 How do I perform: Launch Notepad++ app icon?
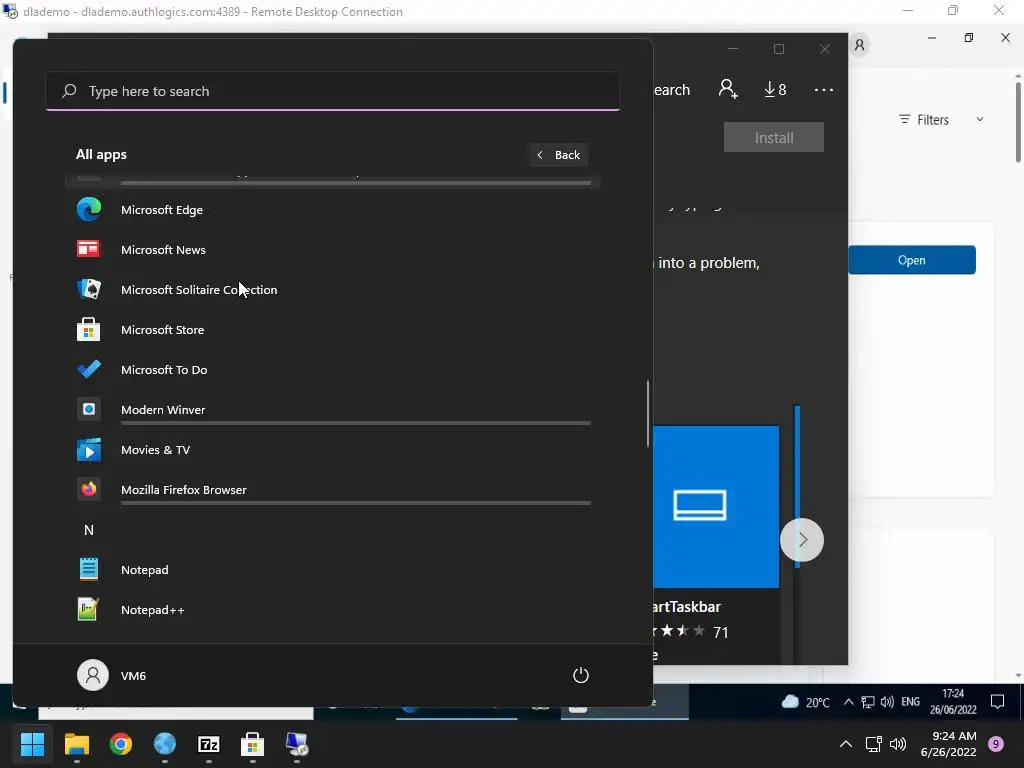(x=89, y=609)
